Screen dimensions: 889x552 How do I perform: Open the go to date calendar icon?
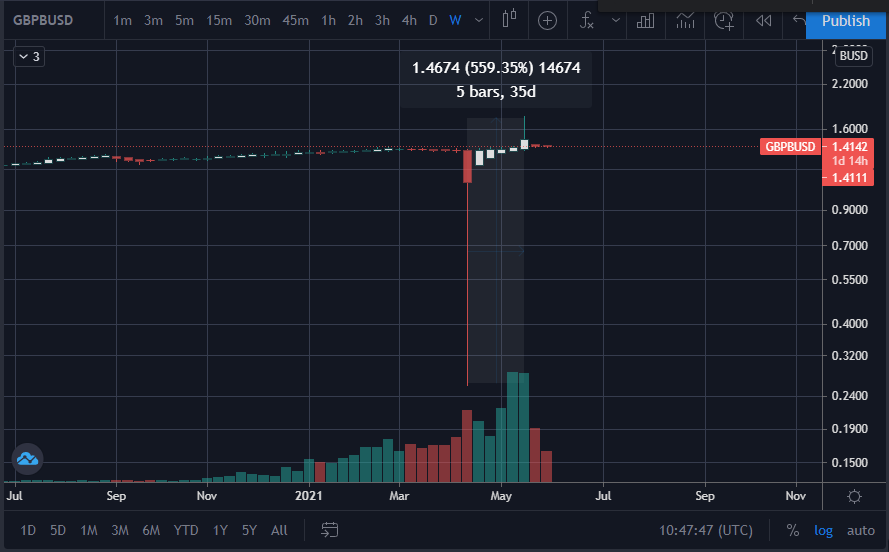click(329, 530)
